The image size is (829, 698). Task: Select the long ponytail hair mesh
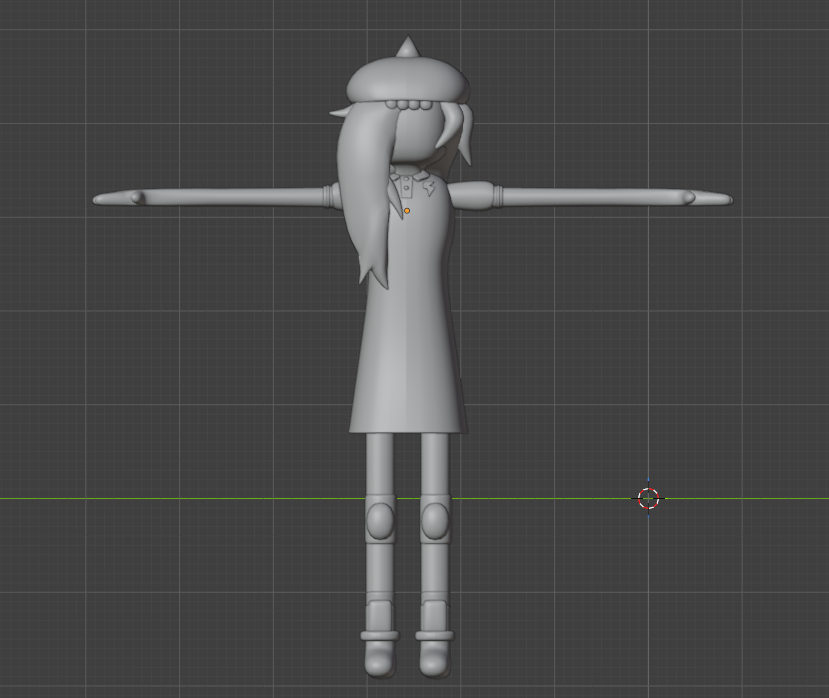coord(365,196)
